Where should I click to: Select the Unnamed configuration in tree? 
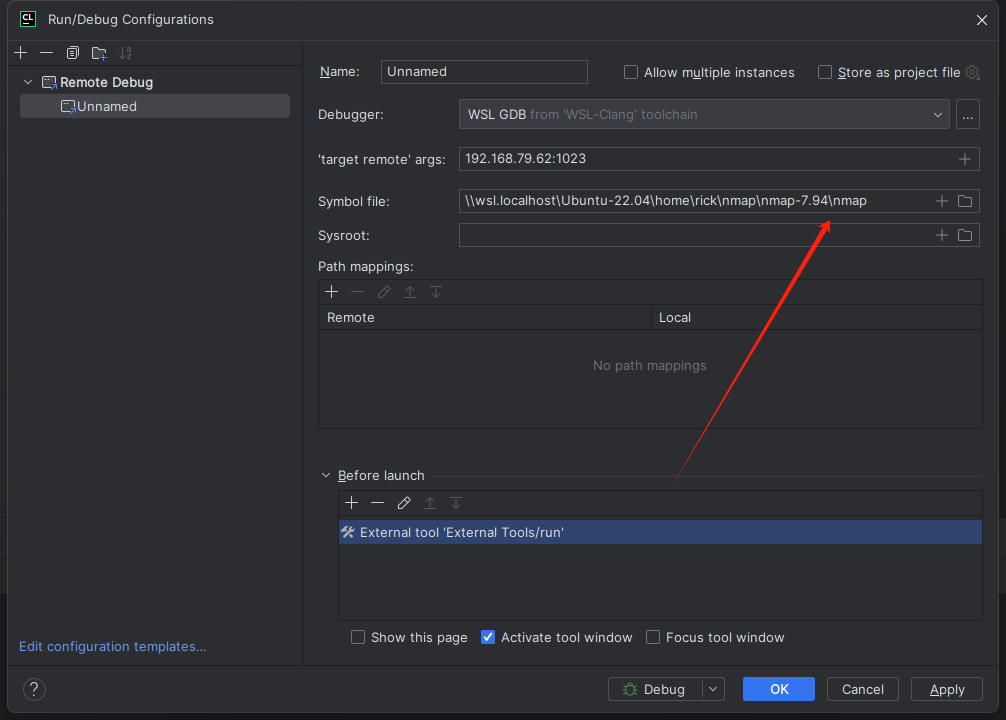point(107,106)
